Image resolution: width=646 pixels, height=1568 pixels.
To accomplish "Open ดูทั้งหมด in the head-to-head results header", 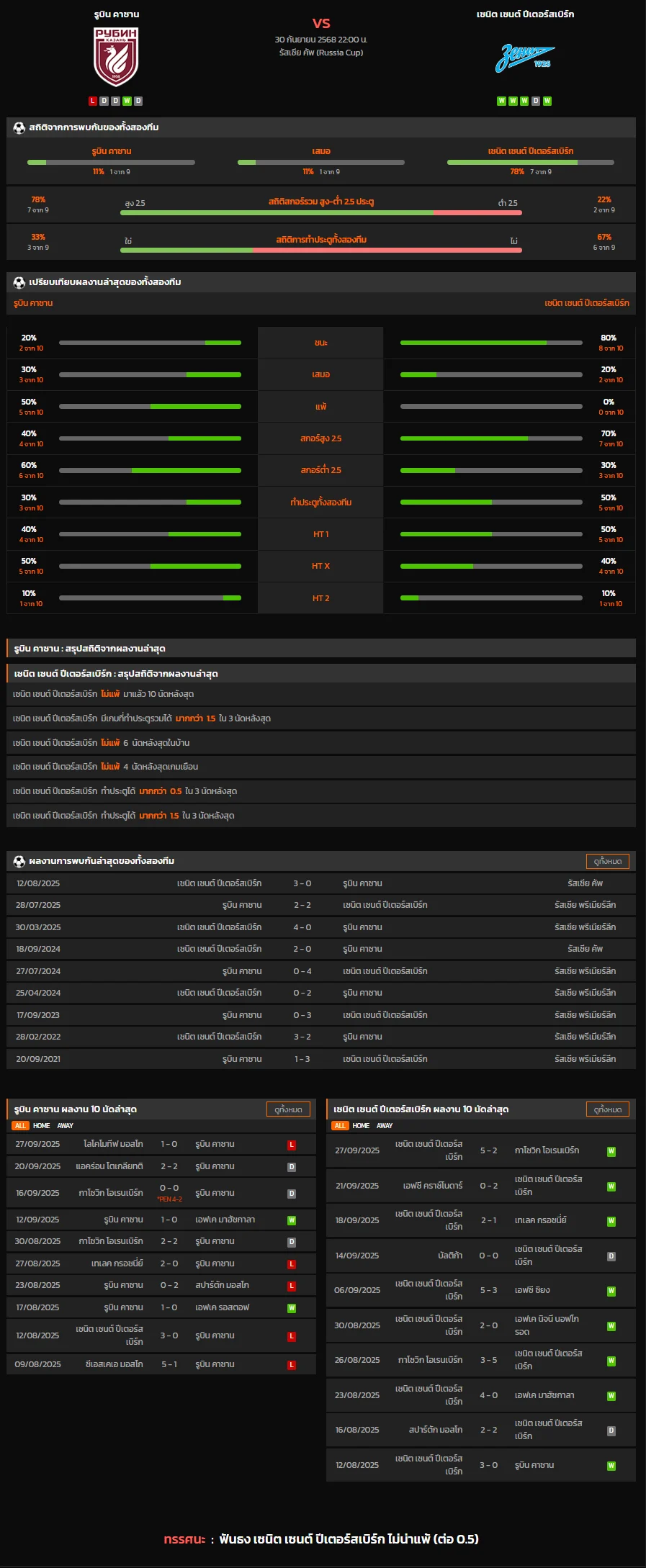I will (x=607, y=861).
